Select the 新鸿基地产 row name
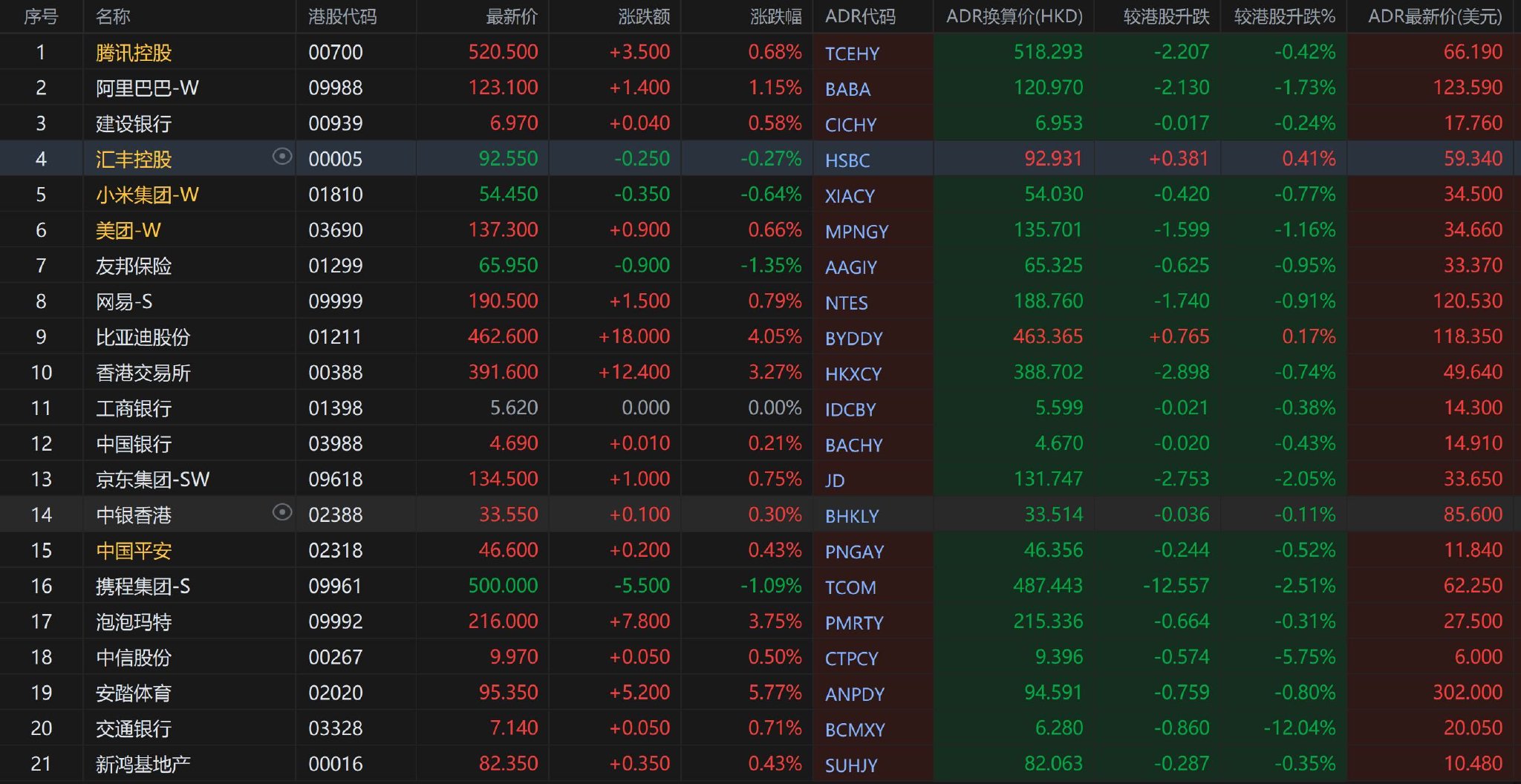This screenshot has width=1521, height=784. pos(143,765)
